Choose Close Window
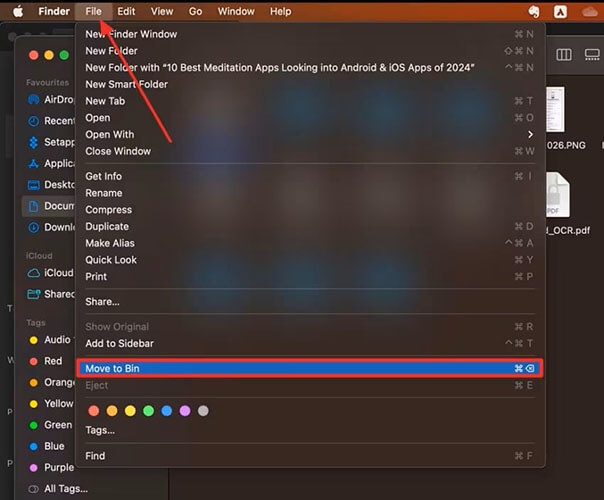Viewport: 604px width, 500px height. pyautogui.click(x=310, y=151)
